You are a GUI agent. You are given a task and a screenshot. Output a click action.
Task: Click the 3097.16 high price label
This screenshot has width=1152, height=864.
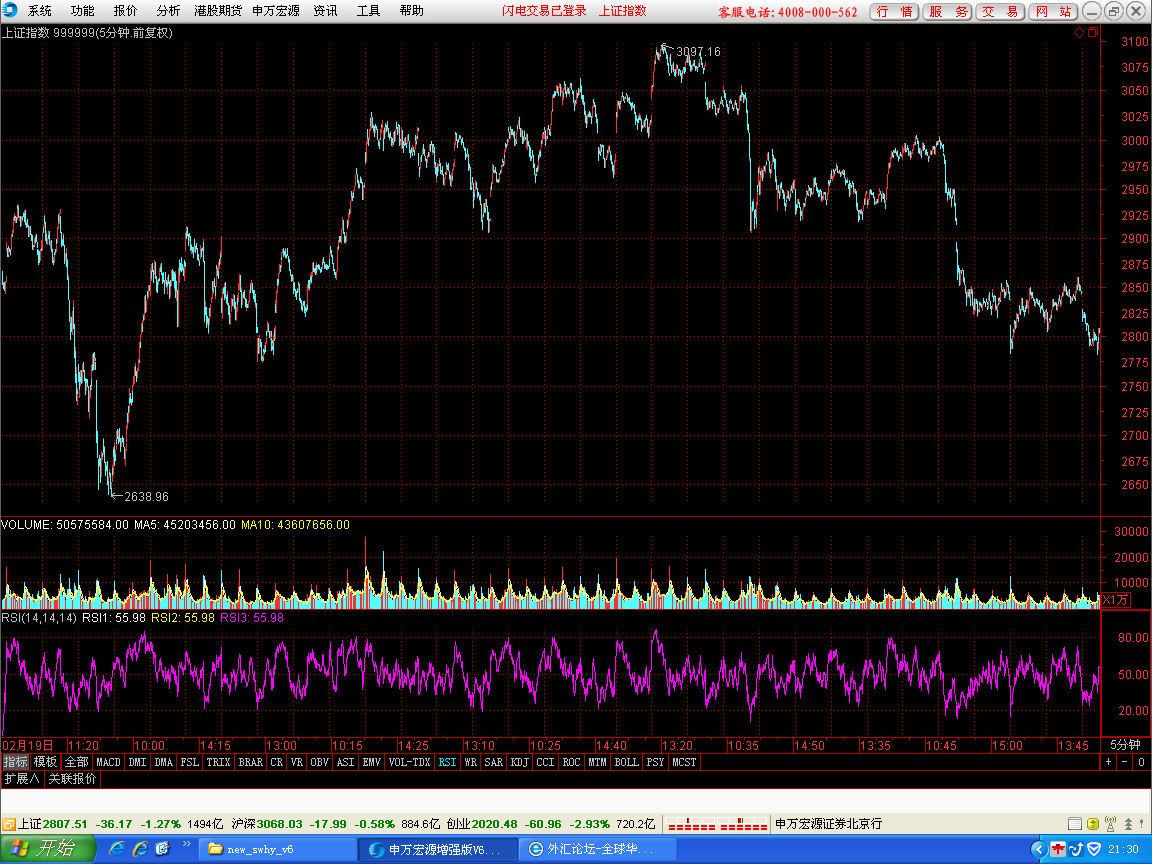[698, 51]
